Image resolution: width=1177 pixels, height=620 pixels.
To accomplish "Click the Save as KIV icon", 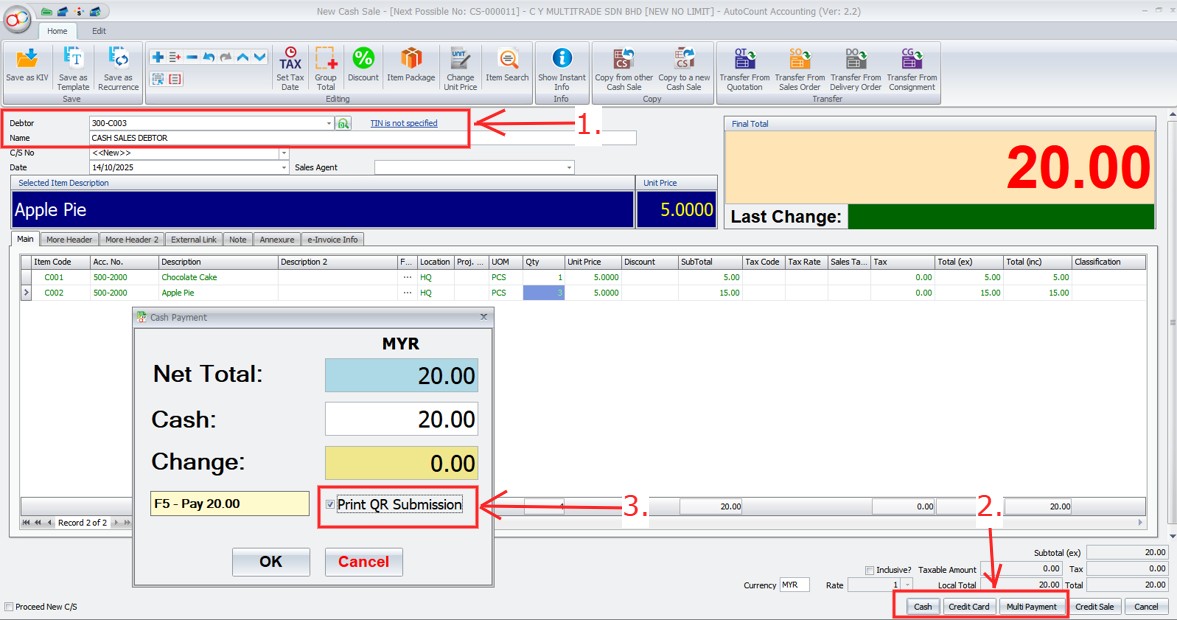I will 28,66.
